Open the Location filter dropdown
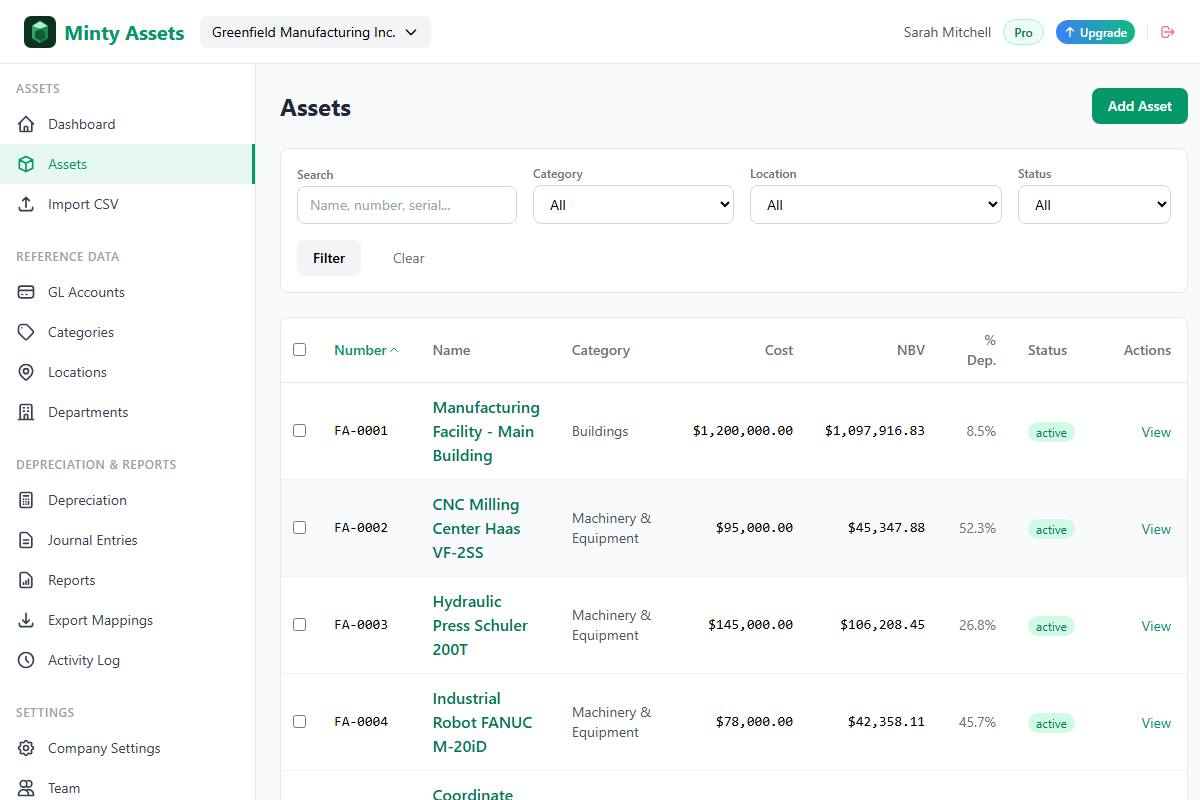 876,204
